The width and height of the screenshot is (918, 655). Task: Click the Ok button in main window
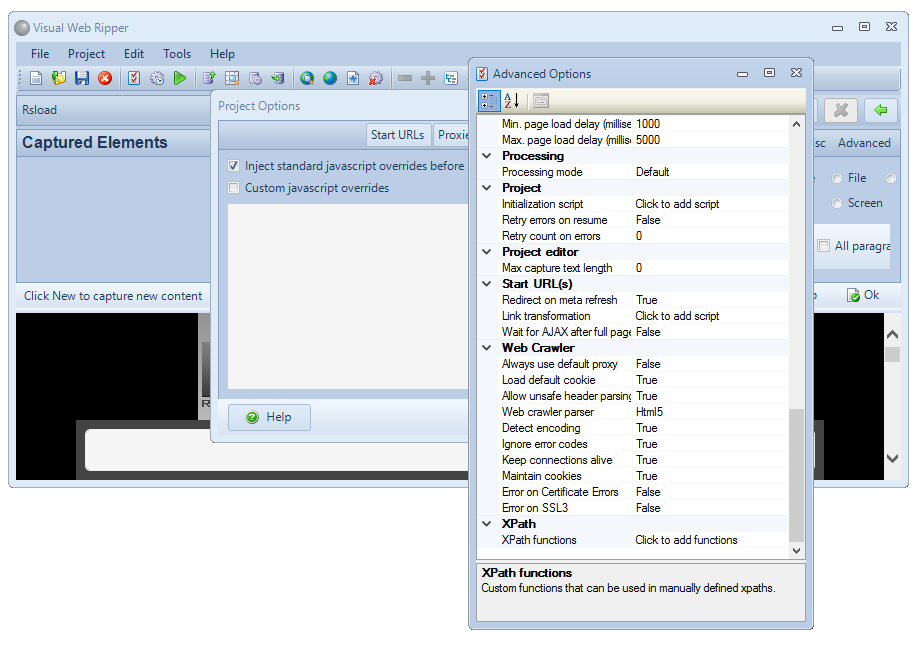pos(863,295)
